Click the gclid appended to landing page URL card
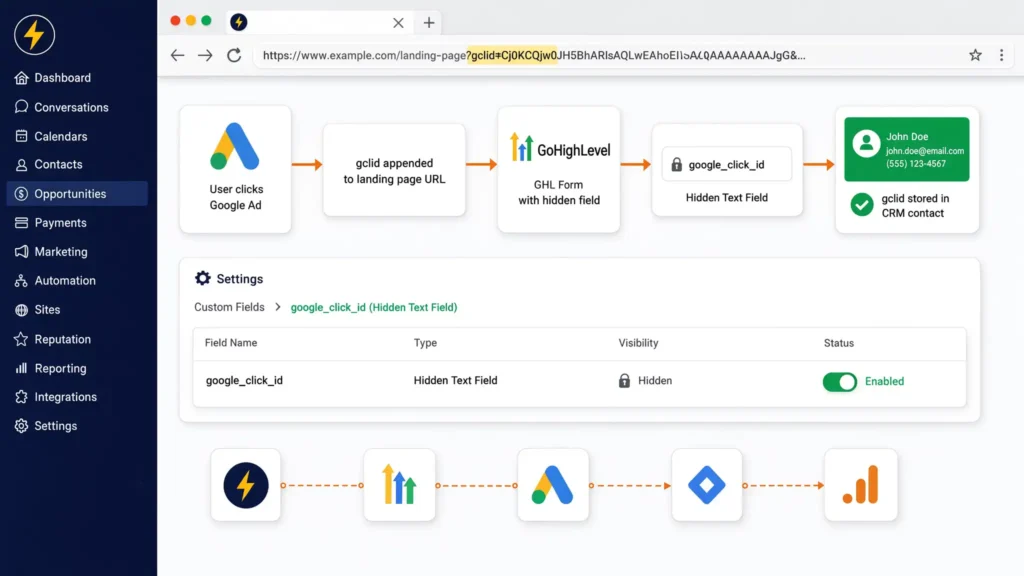This screenshot has height=576, width=1024. click(x=394, y=170)
